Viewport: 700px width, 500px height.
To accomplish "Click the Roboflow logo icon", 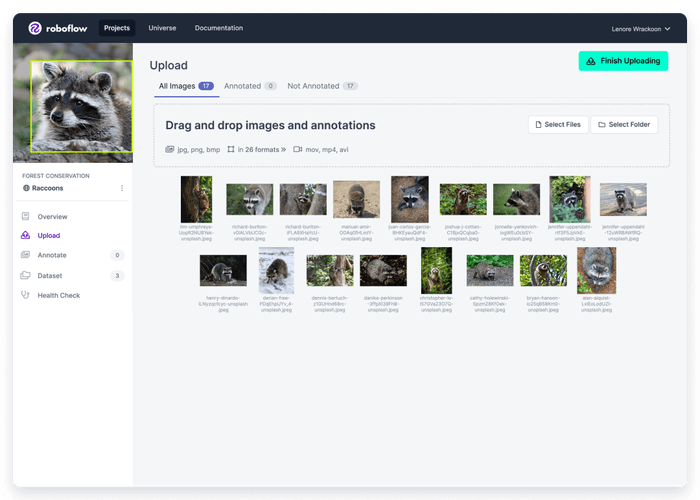I will (35, 28).
